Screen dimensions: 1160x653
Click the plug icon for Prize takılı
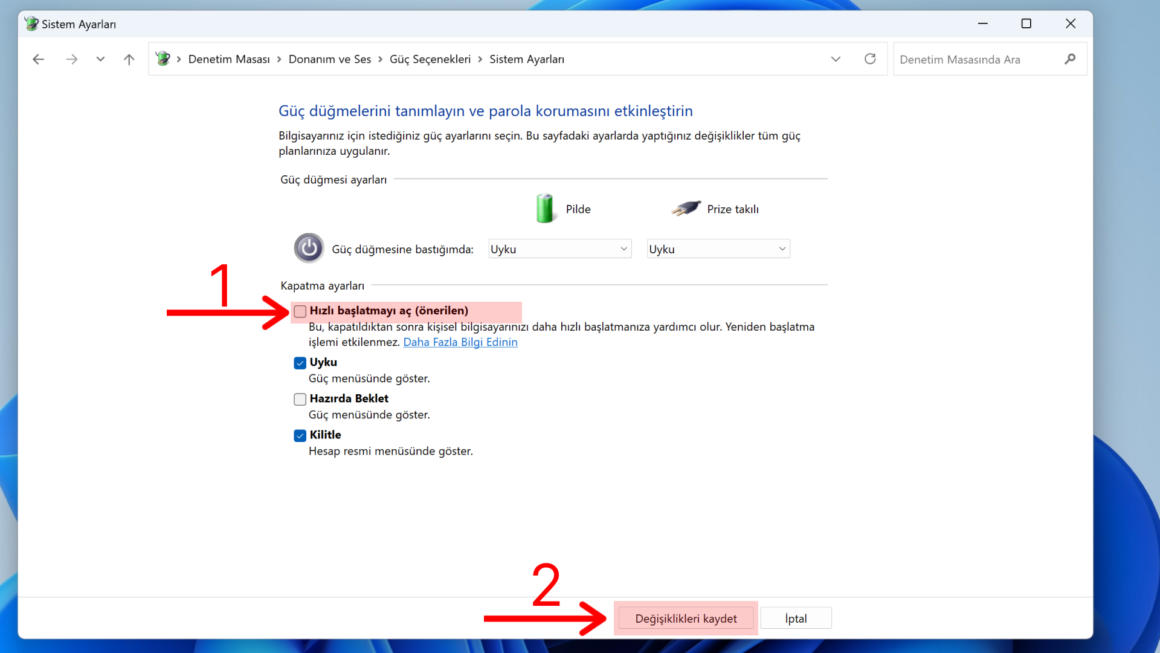[686, 208]
